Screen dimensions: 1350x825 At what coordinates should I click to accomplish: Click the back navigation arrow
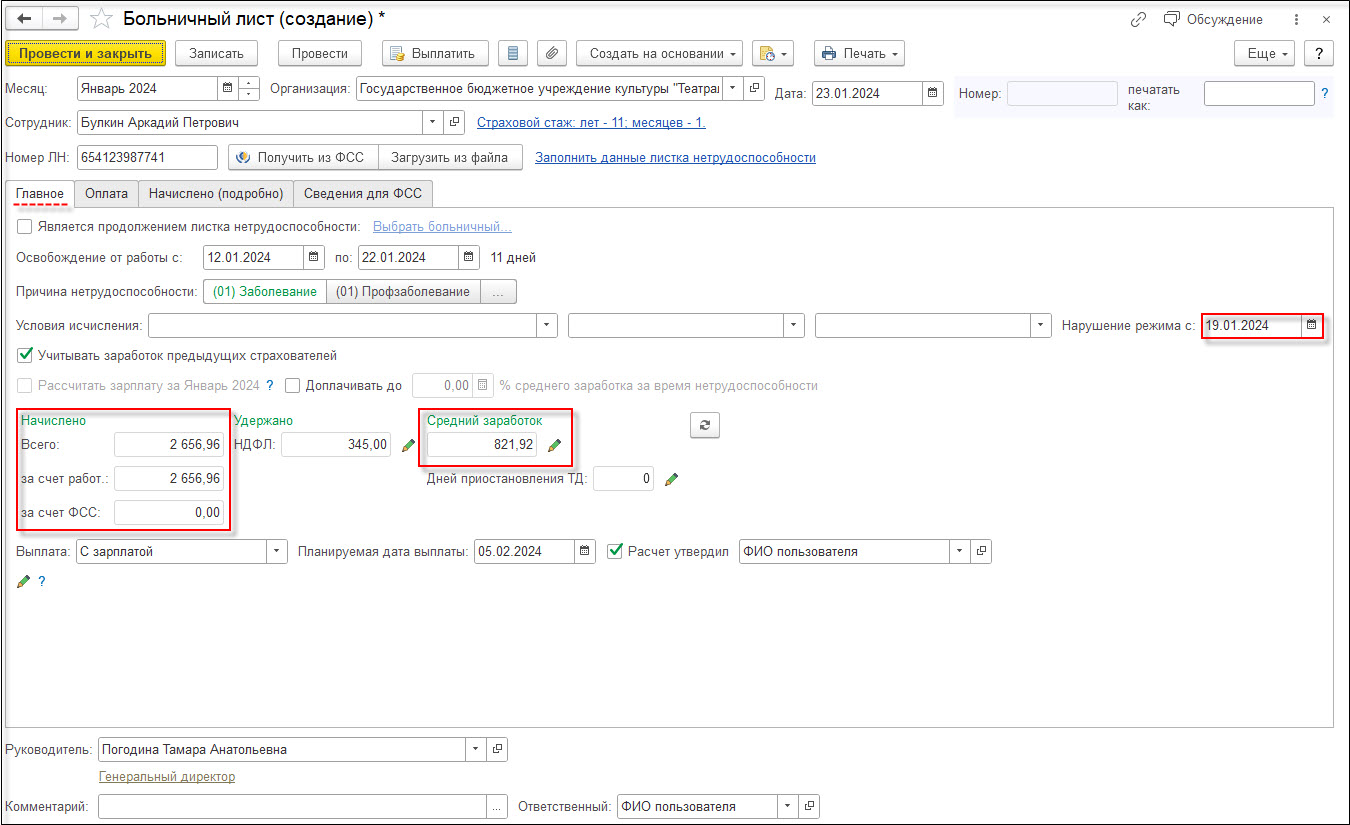26,19
